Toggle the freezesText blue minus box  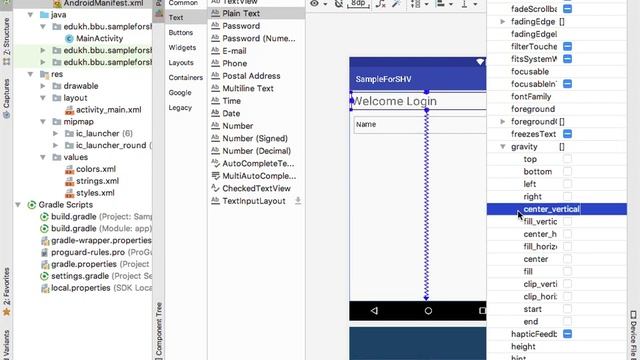567,134
